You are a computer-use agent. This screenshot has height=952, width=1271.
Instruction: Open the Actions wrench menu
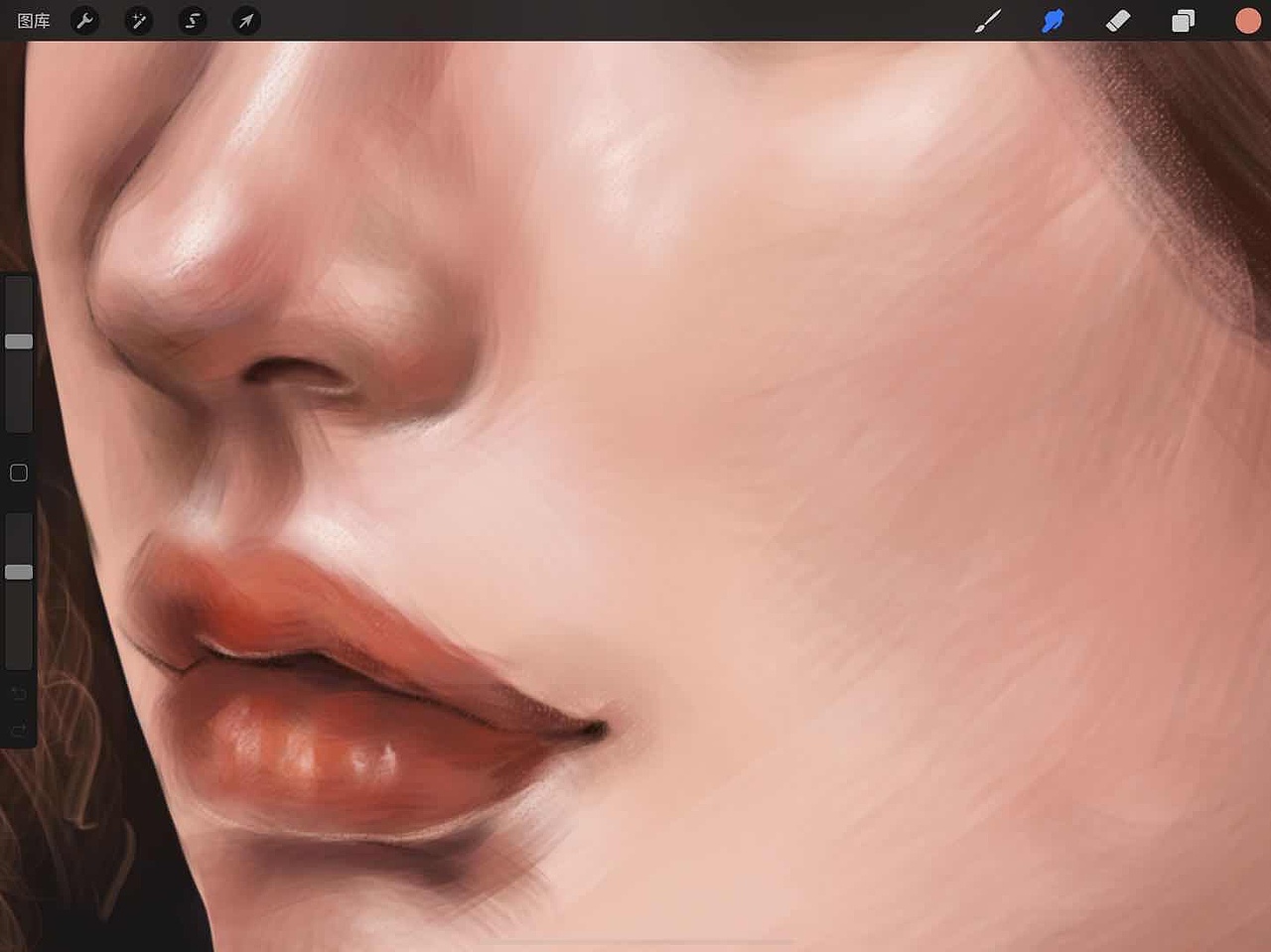(x=85, y=21)
